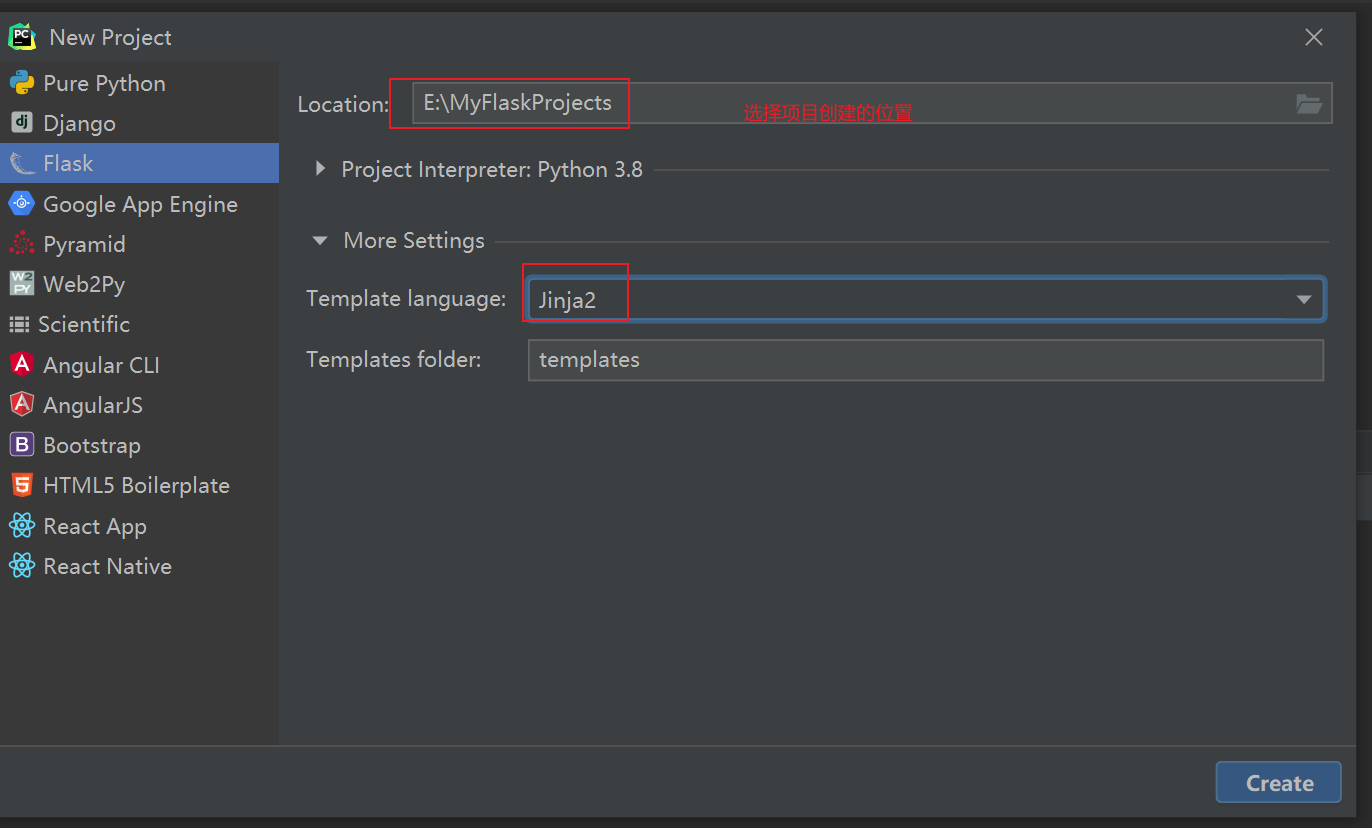Click the Pyramid project icon
The image size is (1372, 828).
click(x=22, y=244)
